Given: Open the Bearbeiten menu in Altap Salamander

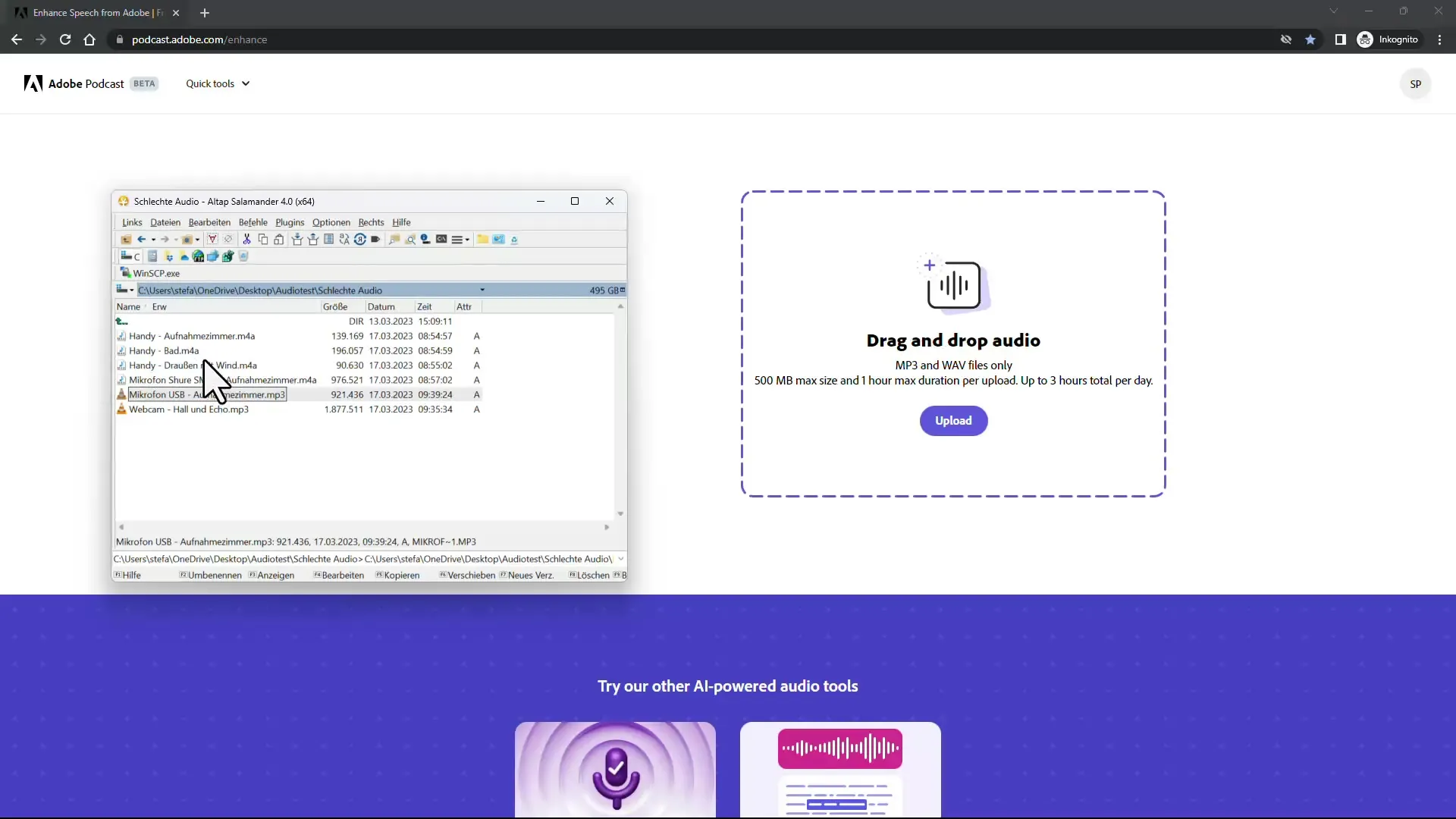Looking at the screenshot, I should click(x=209, y=222).
